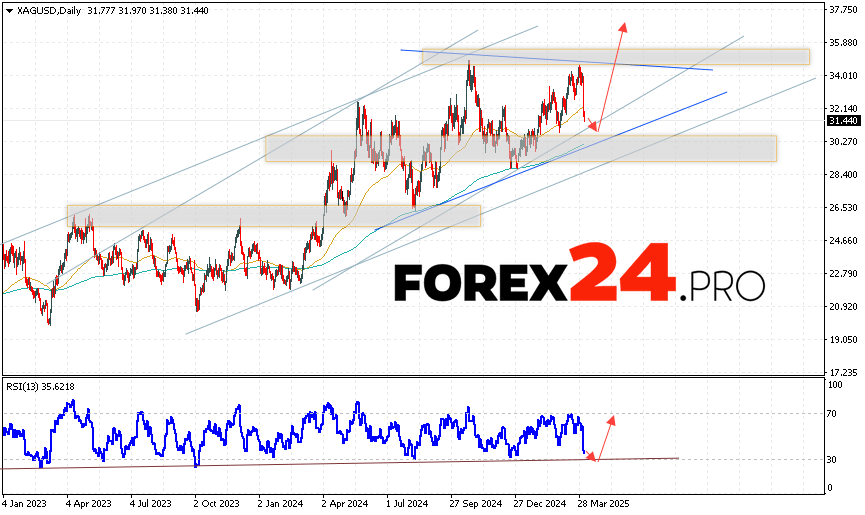865x515 pixels.
Task: Click the RSI 30 level label
Action: tap(832, 459)
